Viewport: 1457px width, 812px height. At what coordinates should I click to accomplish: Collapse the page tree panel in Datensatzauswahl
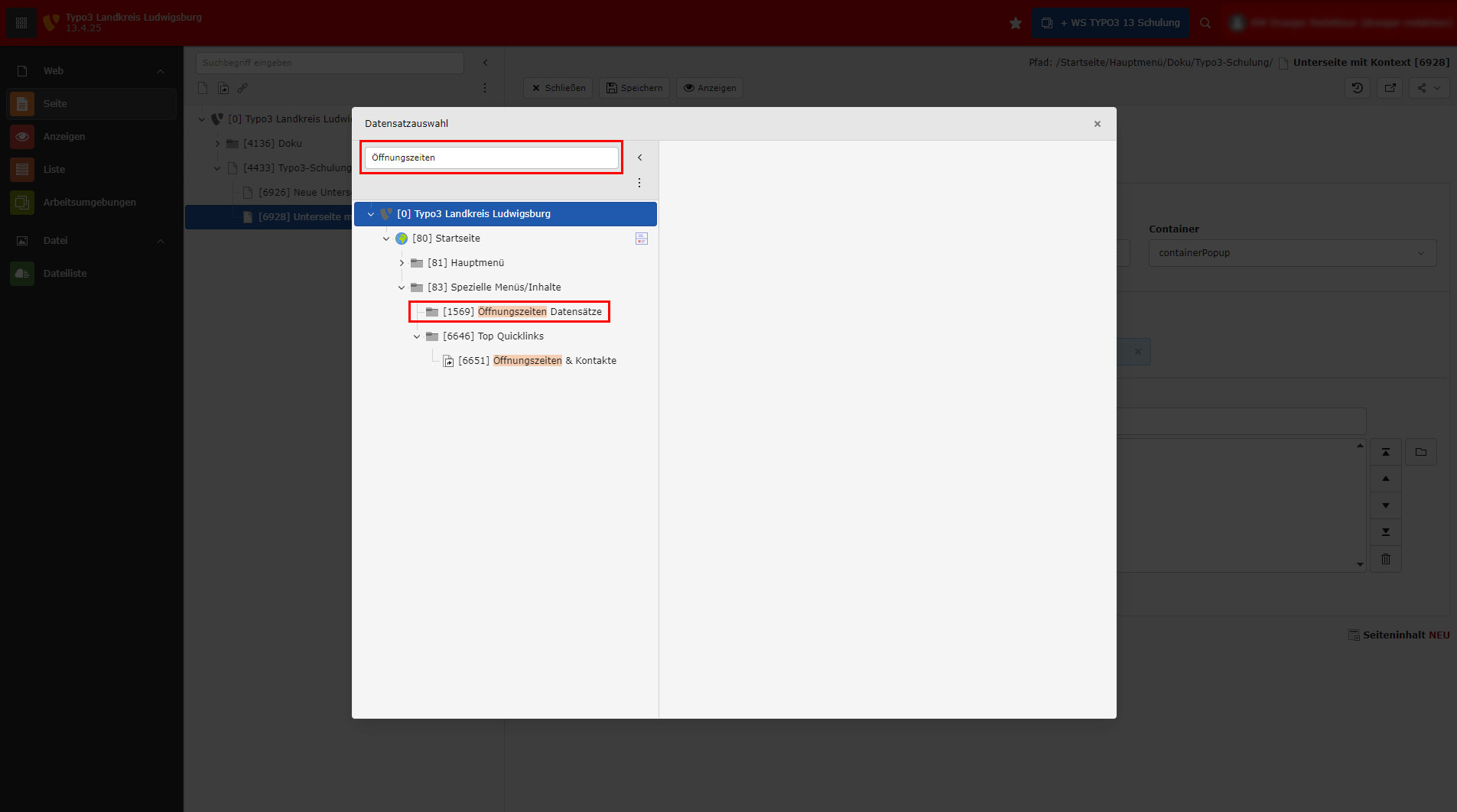639,158
